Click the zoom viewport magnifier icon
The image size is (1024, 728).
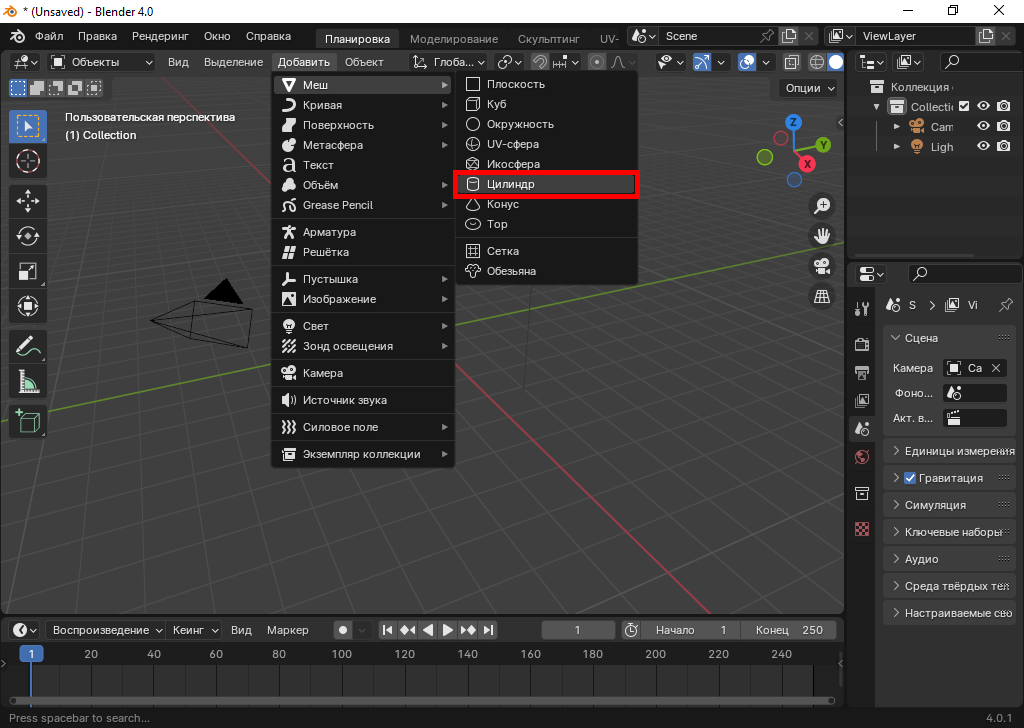point(822,206)
